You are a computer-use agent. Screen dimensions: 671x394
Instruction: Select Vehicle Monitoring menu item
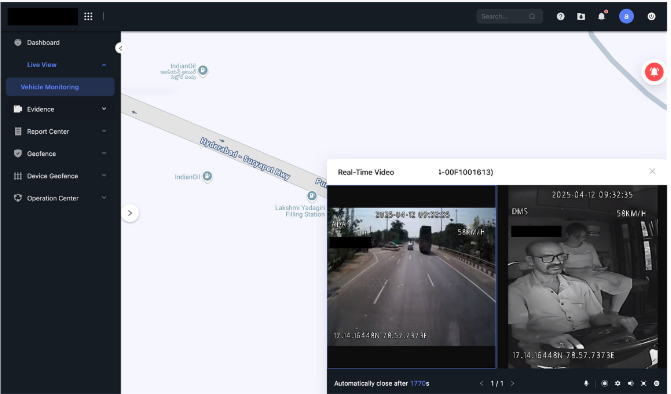coord(60,87)
